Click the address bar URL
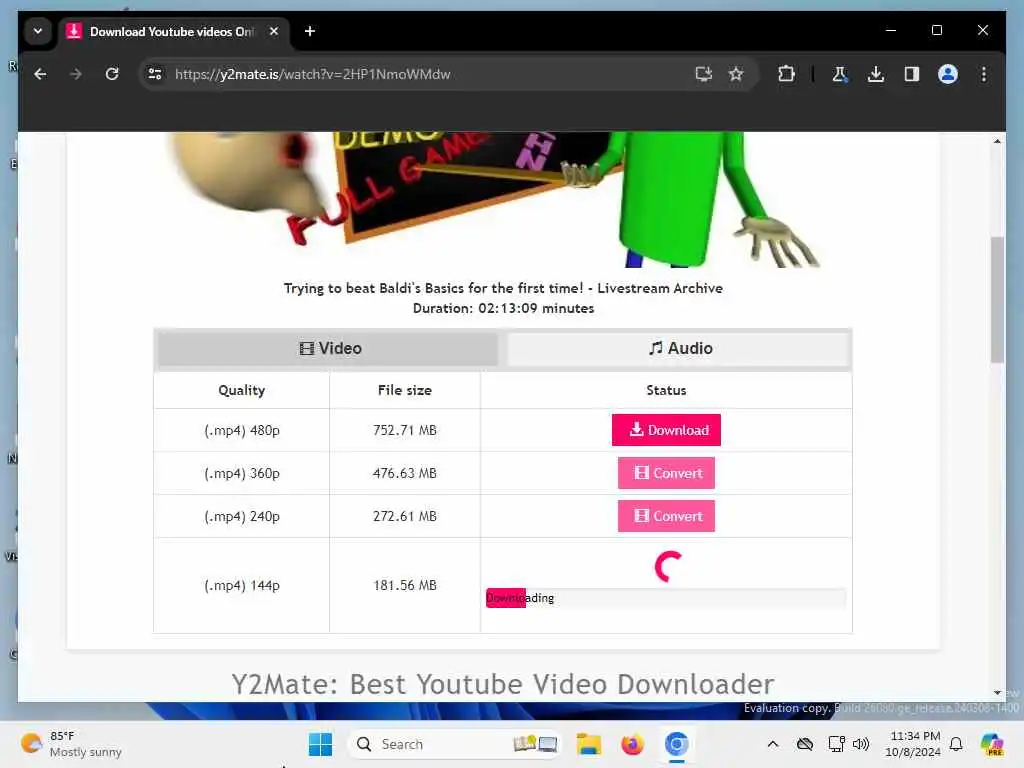1024x768 pixels. pos(312,74)
